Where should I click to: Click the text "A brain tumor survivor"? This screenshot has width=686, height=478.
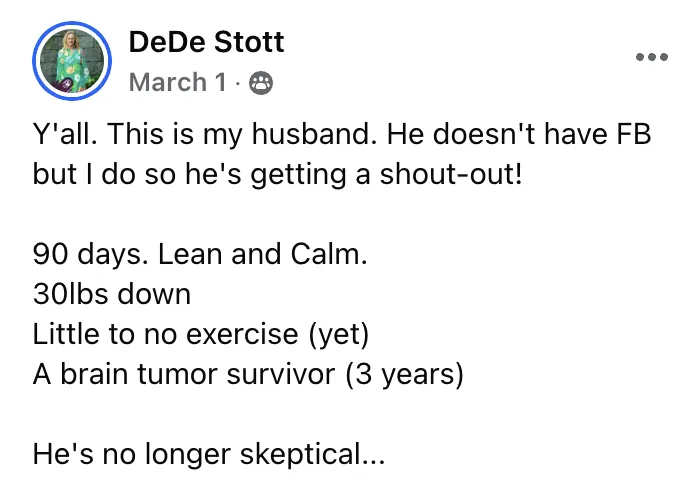pos(184,374)
